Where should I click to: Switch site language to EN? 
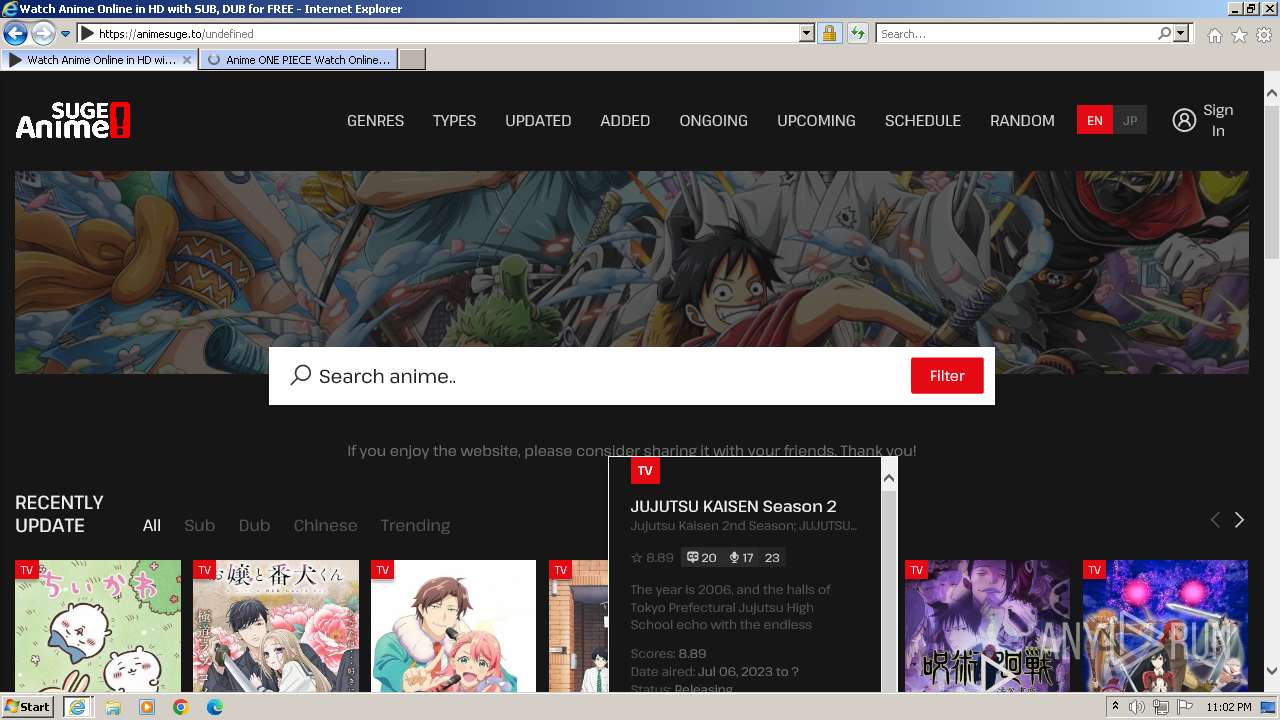pyautogui.click(x=1095, y=120)
